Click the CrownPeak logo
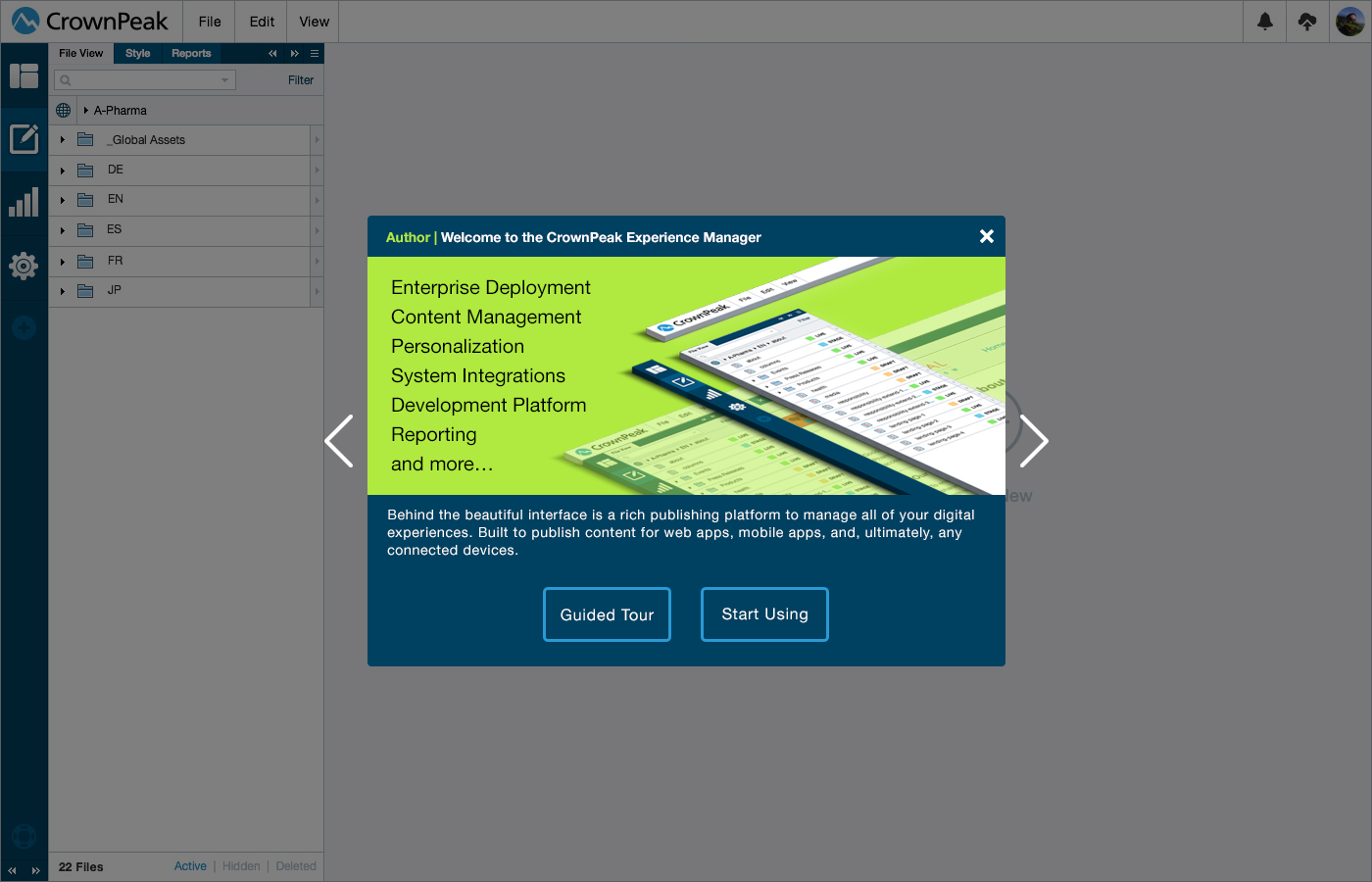 (x=90, y=21)
